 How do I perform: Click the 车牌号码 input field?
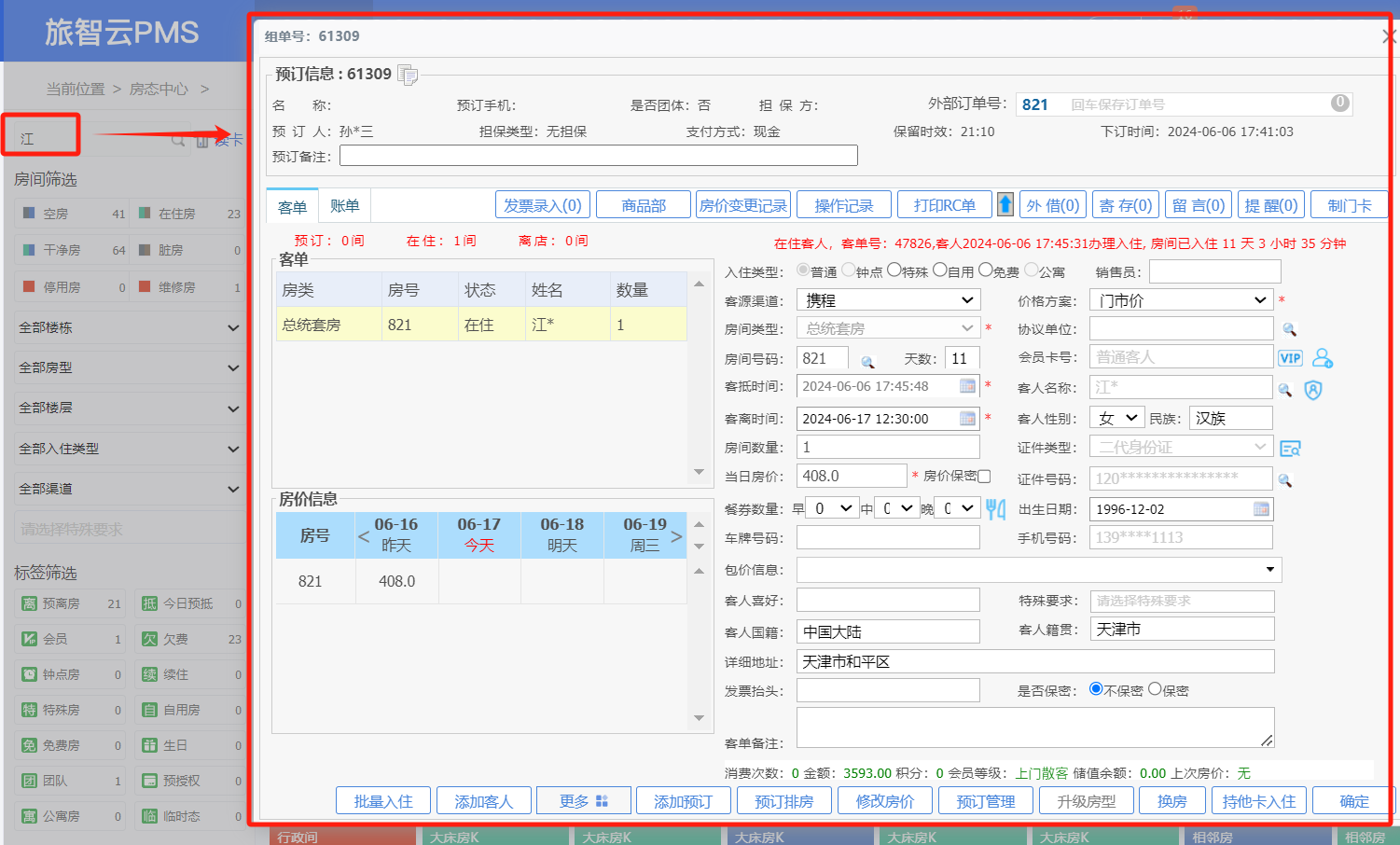[x=888, y=537]
